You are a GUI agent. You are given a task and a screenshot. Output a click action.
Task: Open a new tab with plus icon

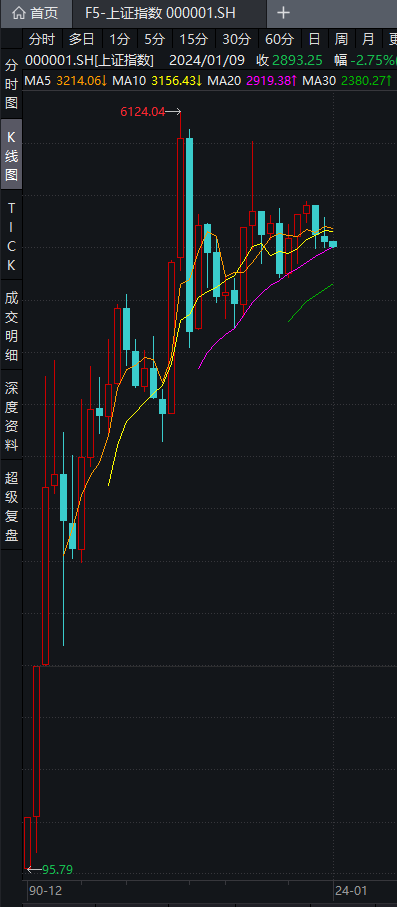[x=283, y=13]
